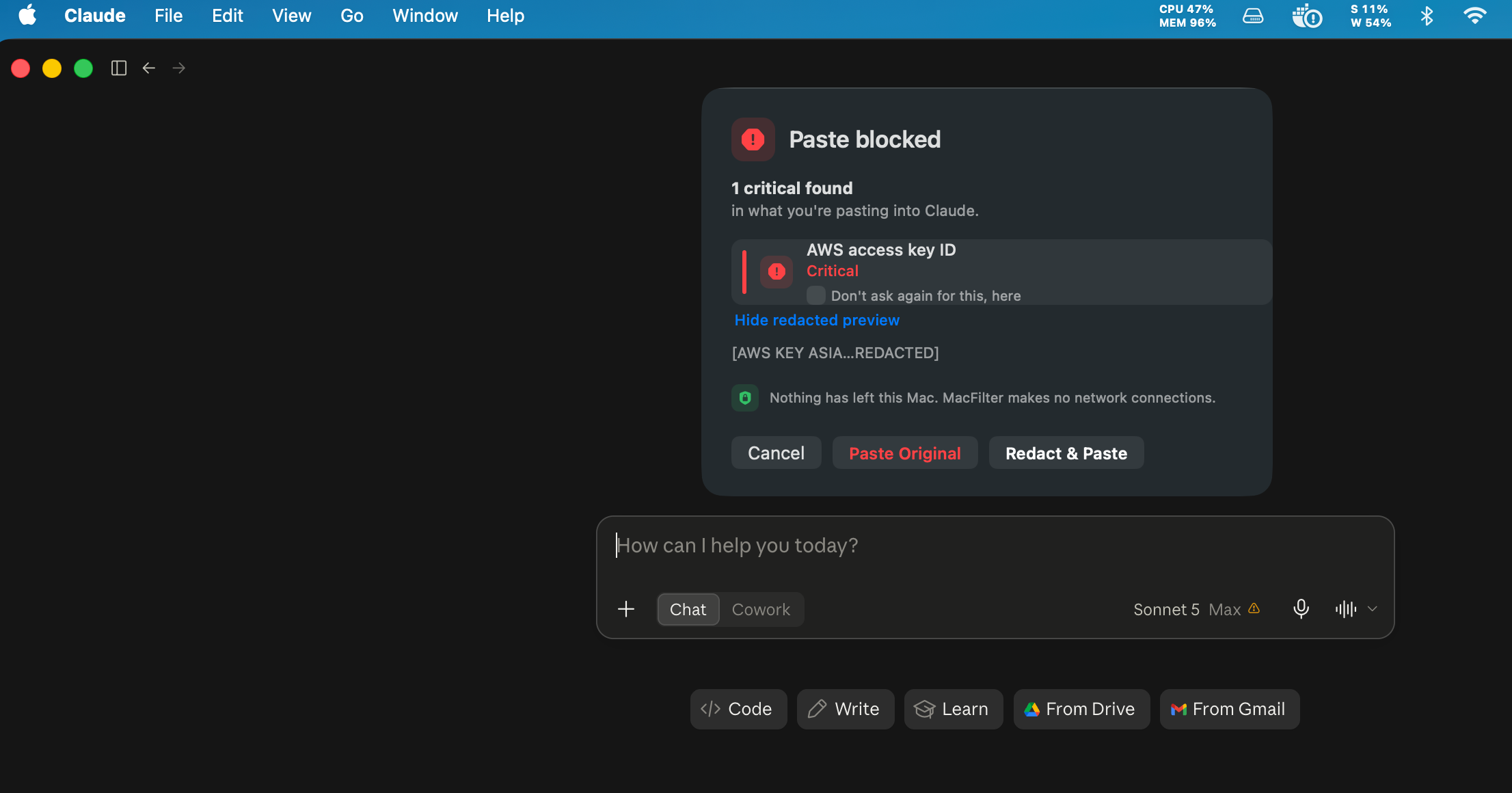Focus the How can I help you today field

click(995, 546)
